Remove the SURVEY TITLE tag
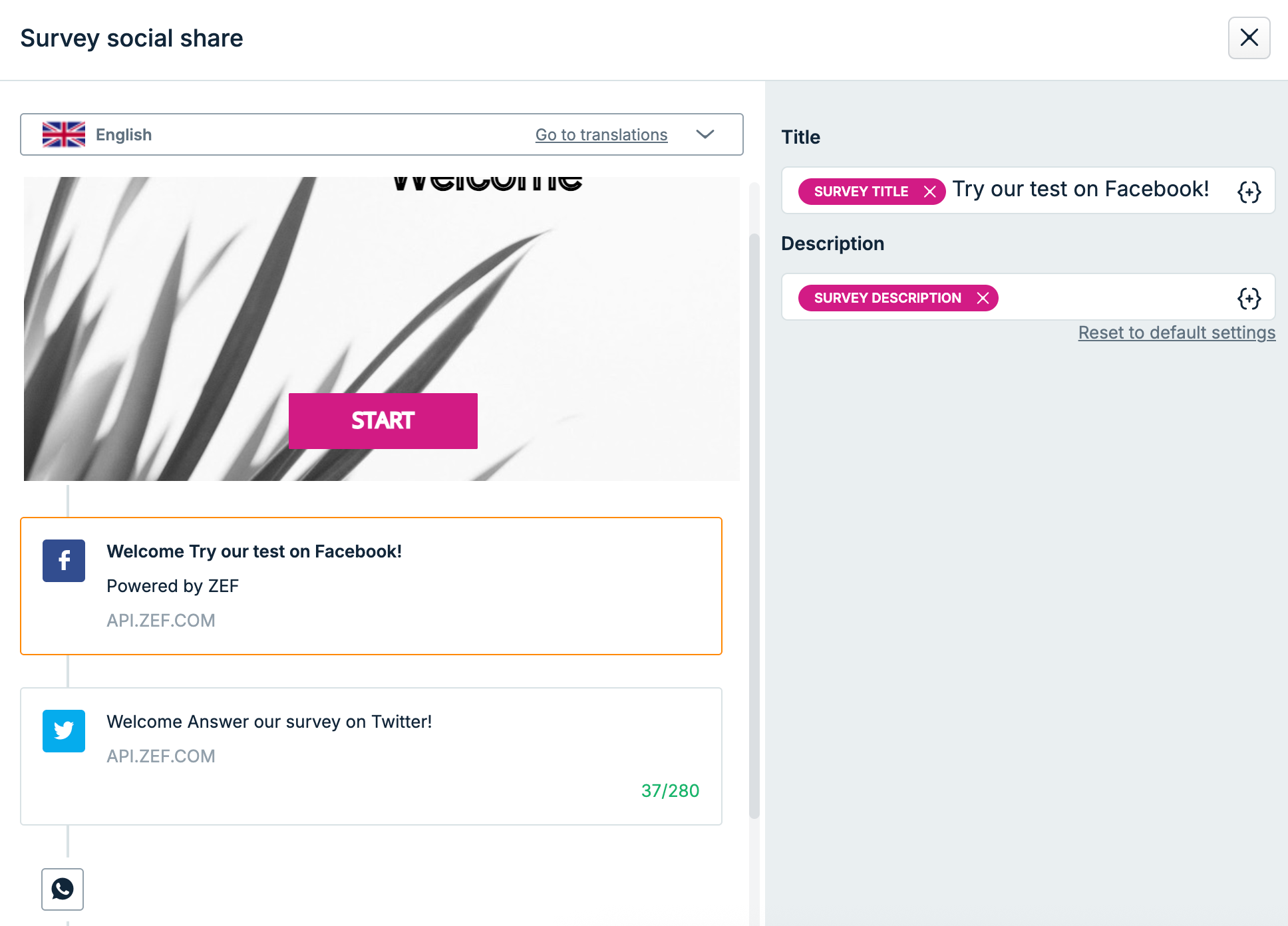The width and height of the screenshot is (1288, 926). 929,192
